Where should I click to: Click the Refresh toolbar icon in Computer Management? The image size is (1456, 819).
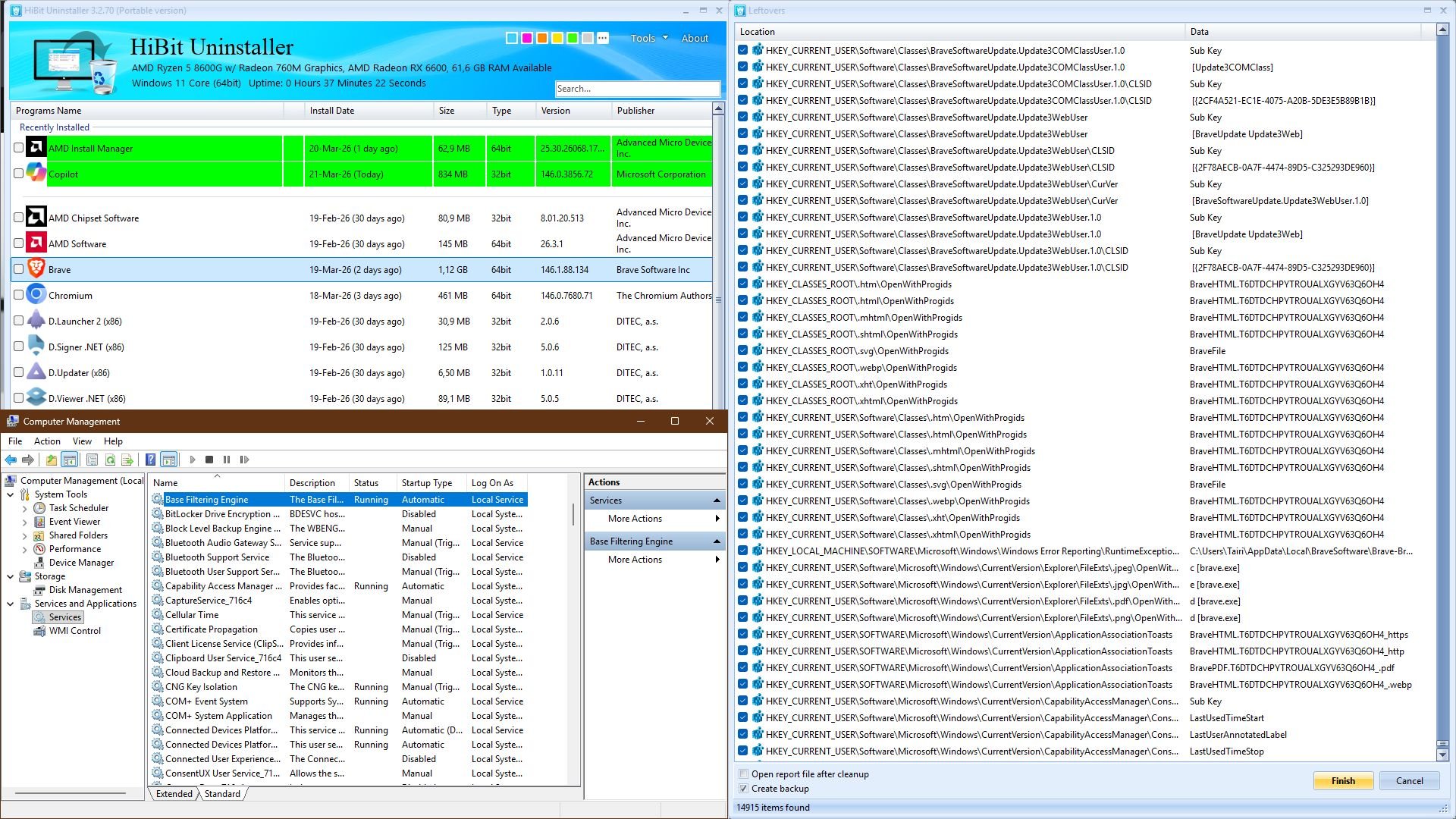point(110,460)
